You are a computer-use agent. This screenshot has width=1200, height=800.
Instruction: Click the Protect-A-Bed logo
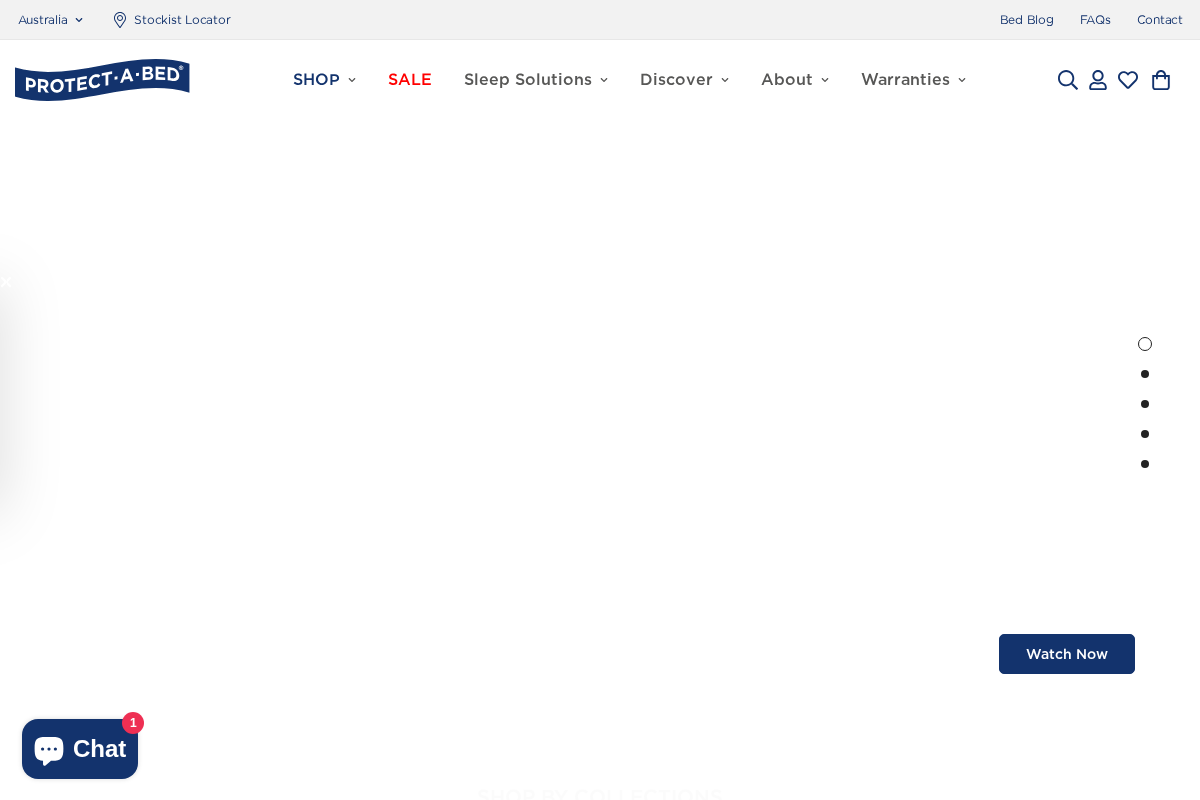click(x=102, y=79)
